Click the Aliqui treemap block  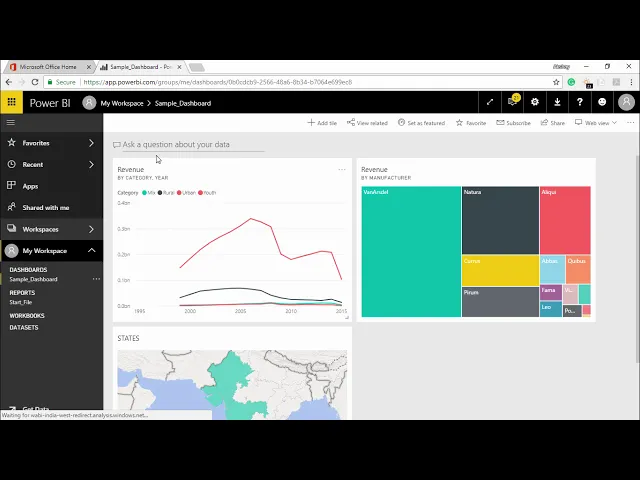pyautogui.click(x=565, y=220)
